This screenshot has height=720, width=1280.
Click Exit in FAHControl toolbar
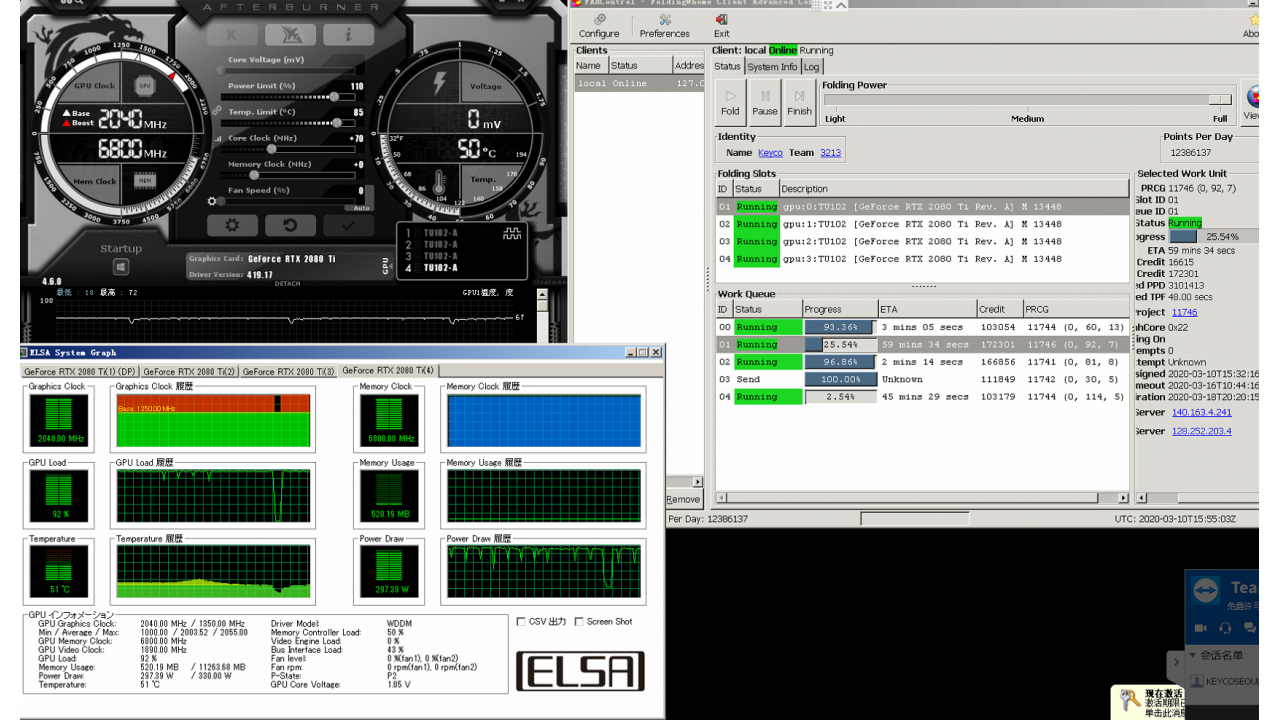722,26
